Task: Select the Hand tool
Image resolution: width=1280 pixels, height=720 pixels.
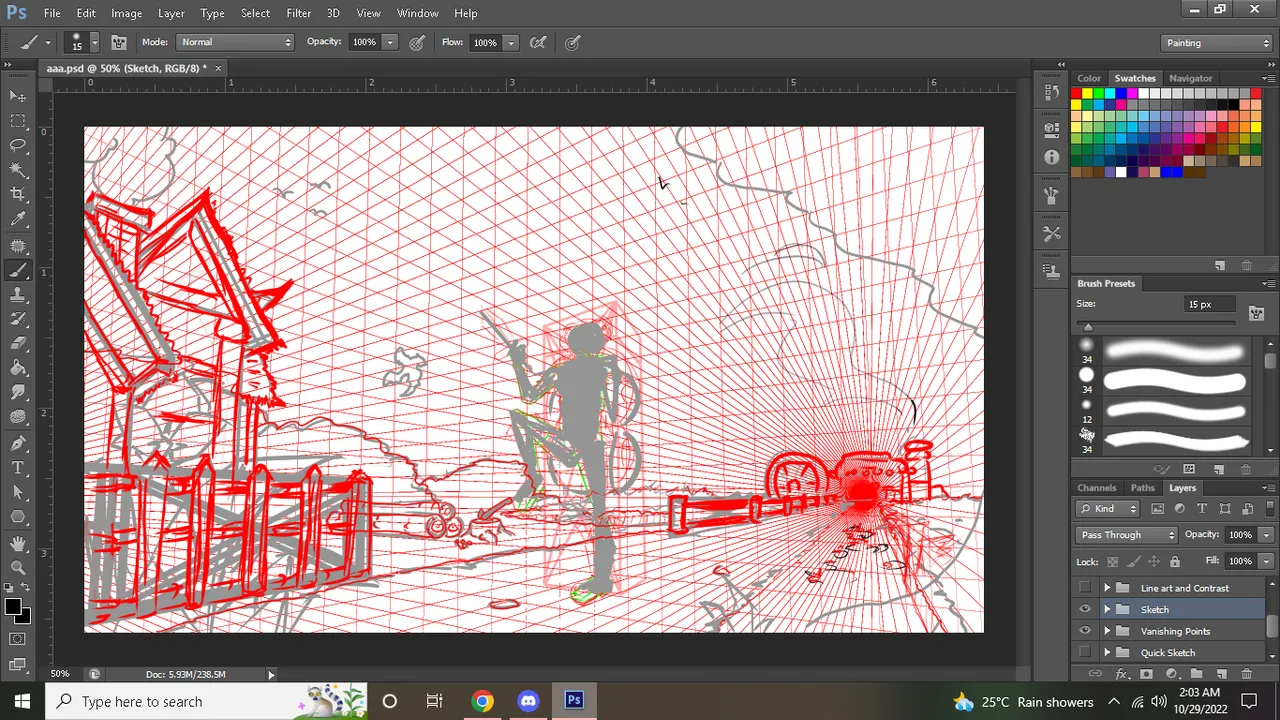Action: [x=18, y=543]
